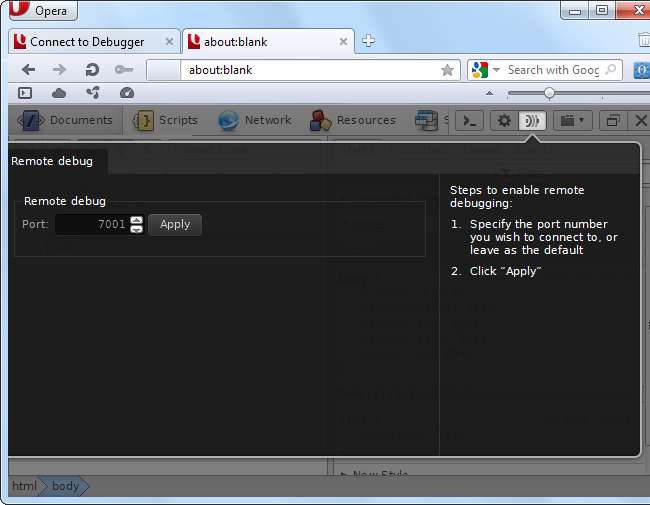This screenshot has width=650, height=505.
Task: Increase the remote debug port number
Action: point(137,220)
